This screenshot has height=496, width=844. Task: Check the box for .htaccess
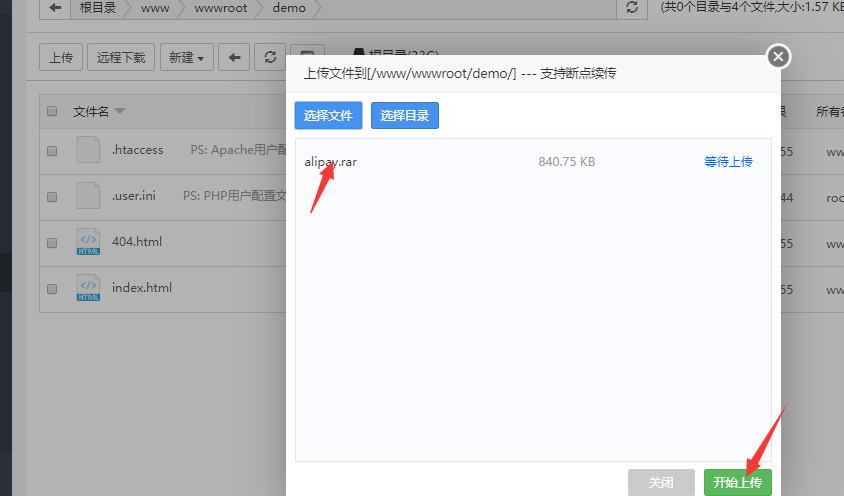pos(52,151)
